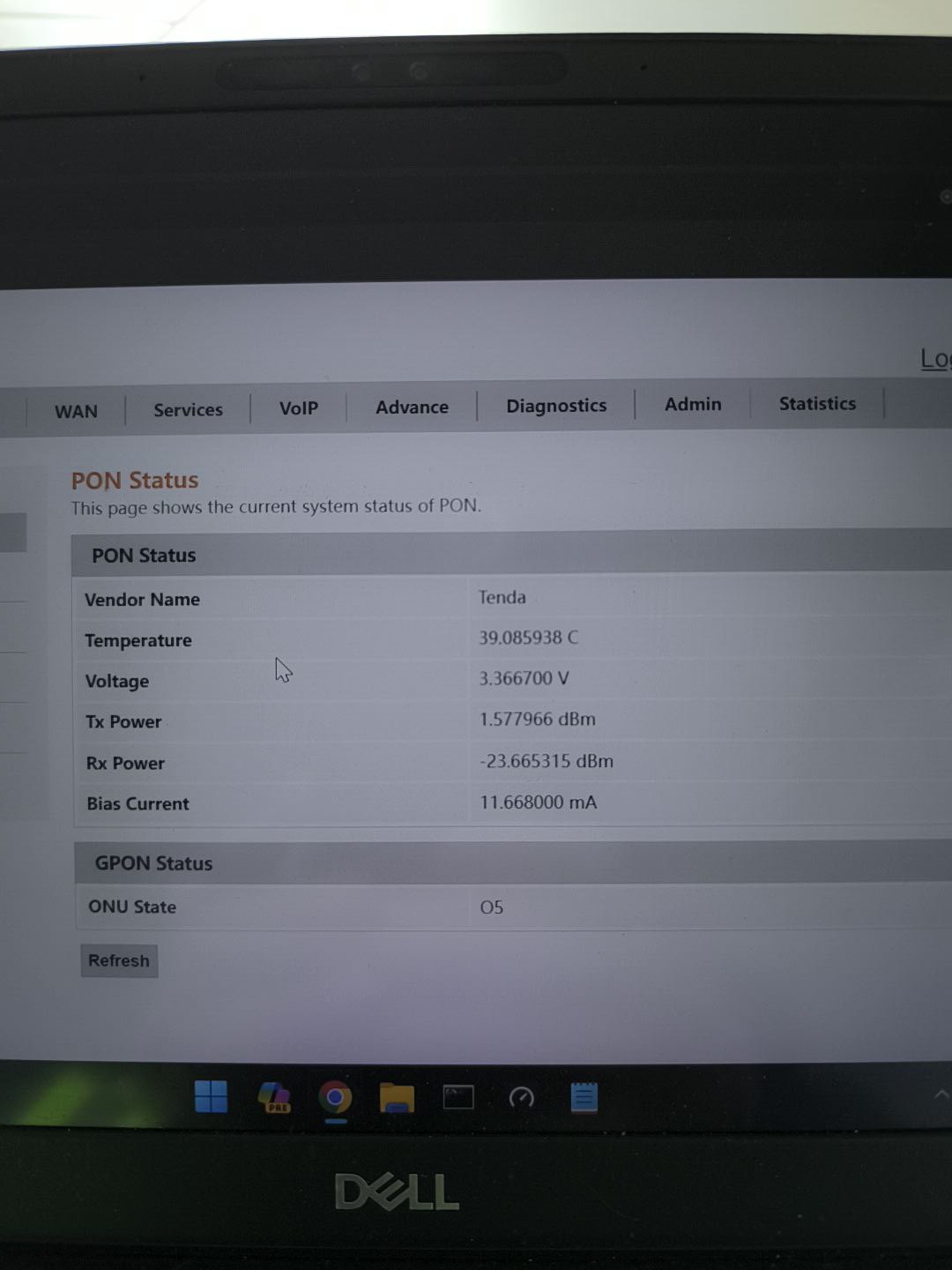The image size is (952, 1270).
Task: Open the Command Prompt taskbar icon
Action: (458, 1097)
